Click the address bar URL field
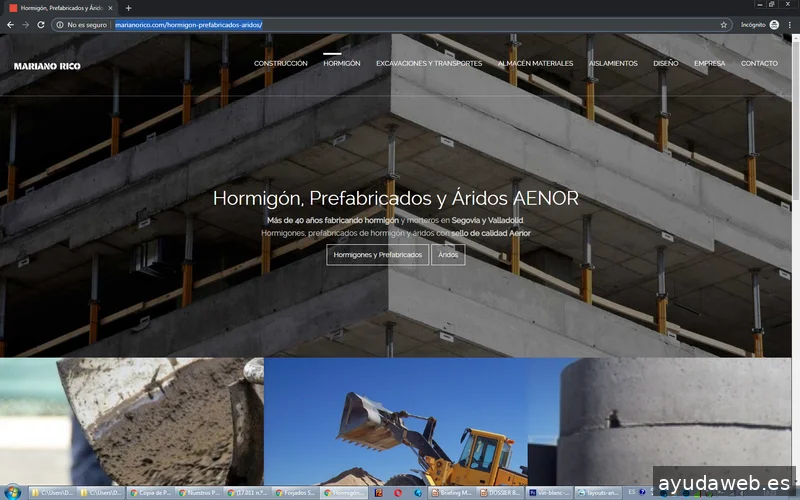Screen dimensions: 800x500 (x=400, y=24)
